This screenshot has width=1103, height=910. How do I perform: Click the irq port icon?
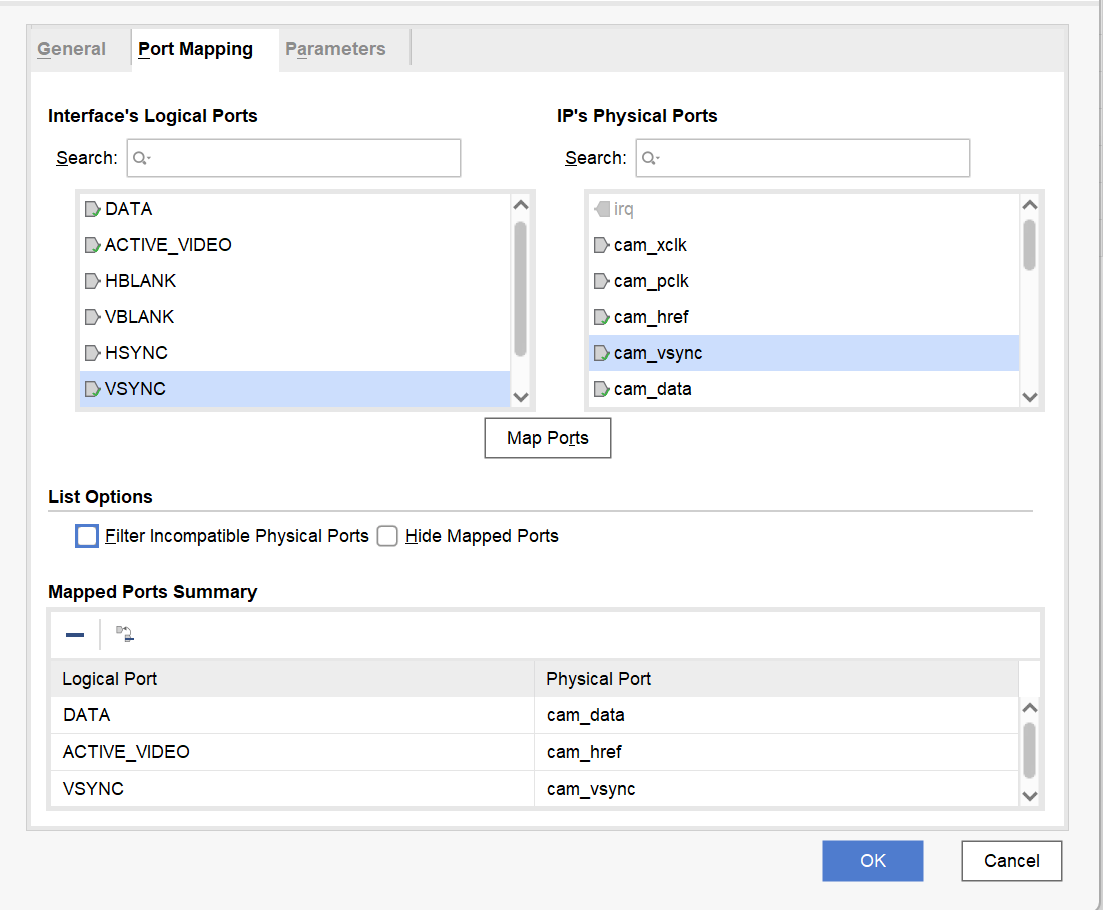(x=601, y=209)
